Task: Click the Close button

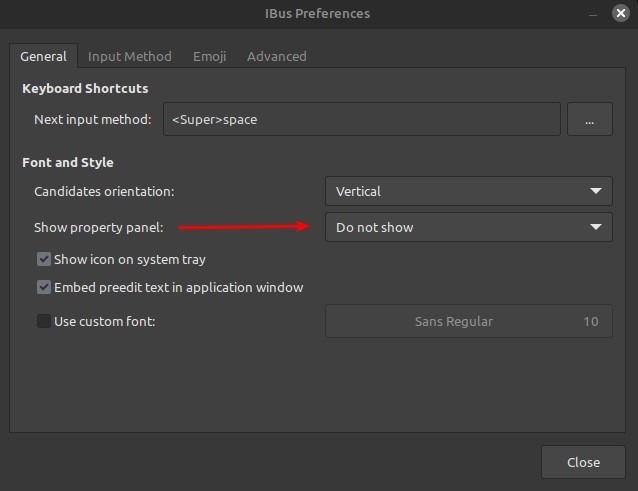Action: click(x=583, y=462)
